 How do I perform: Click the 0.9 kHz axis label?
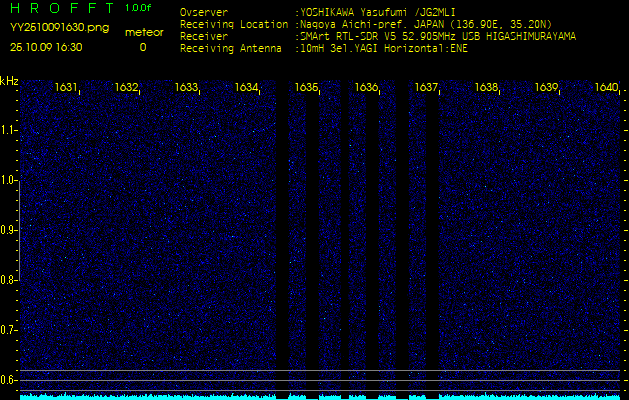[x=7, y=230]
